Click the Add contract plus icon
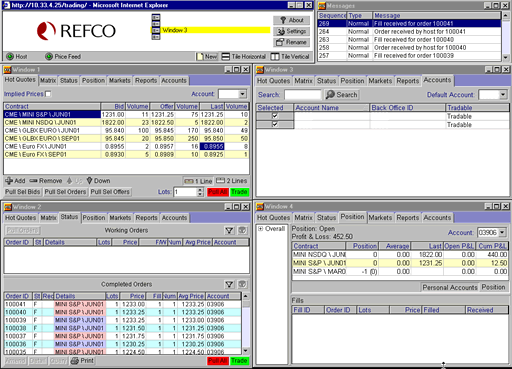This screenshot has width=512, height=369. tap(9, 181)
